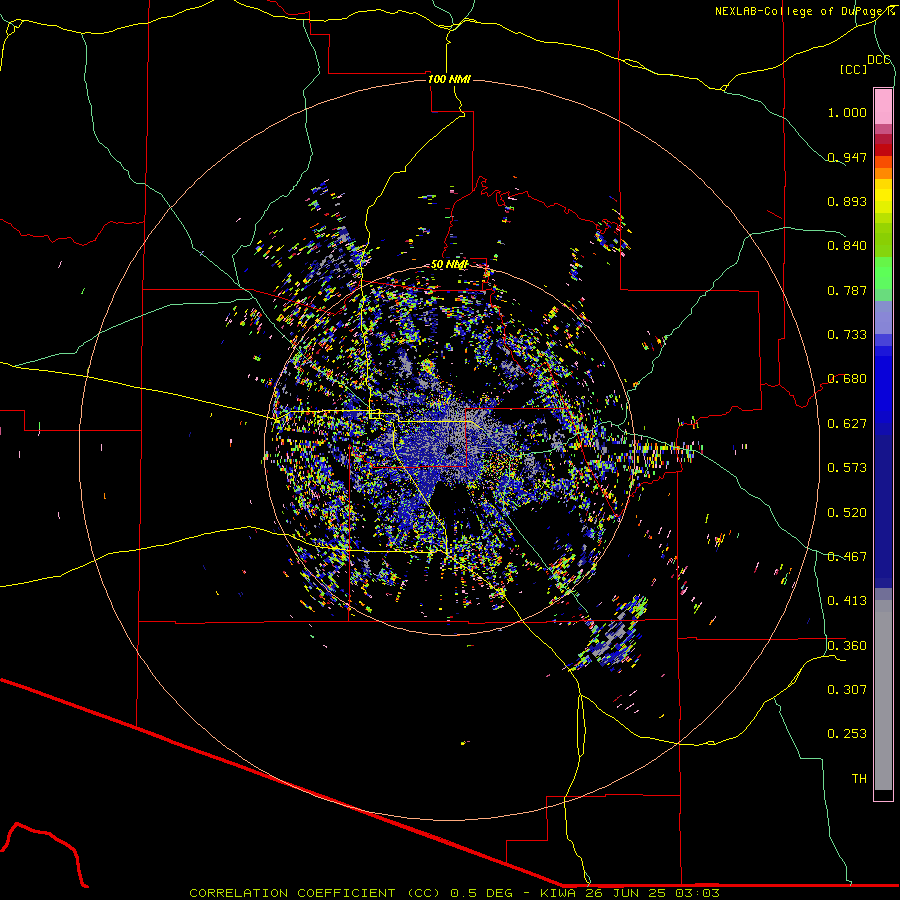Click the 100 NMI range ring label

pos(449,79)
